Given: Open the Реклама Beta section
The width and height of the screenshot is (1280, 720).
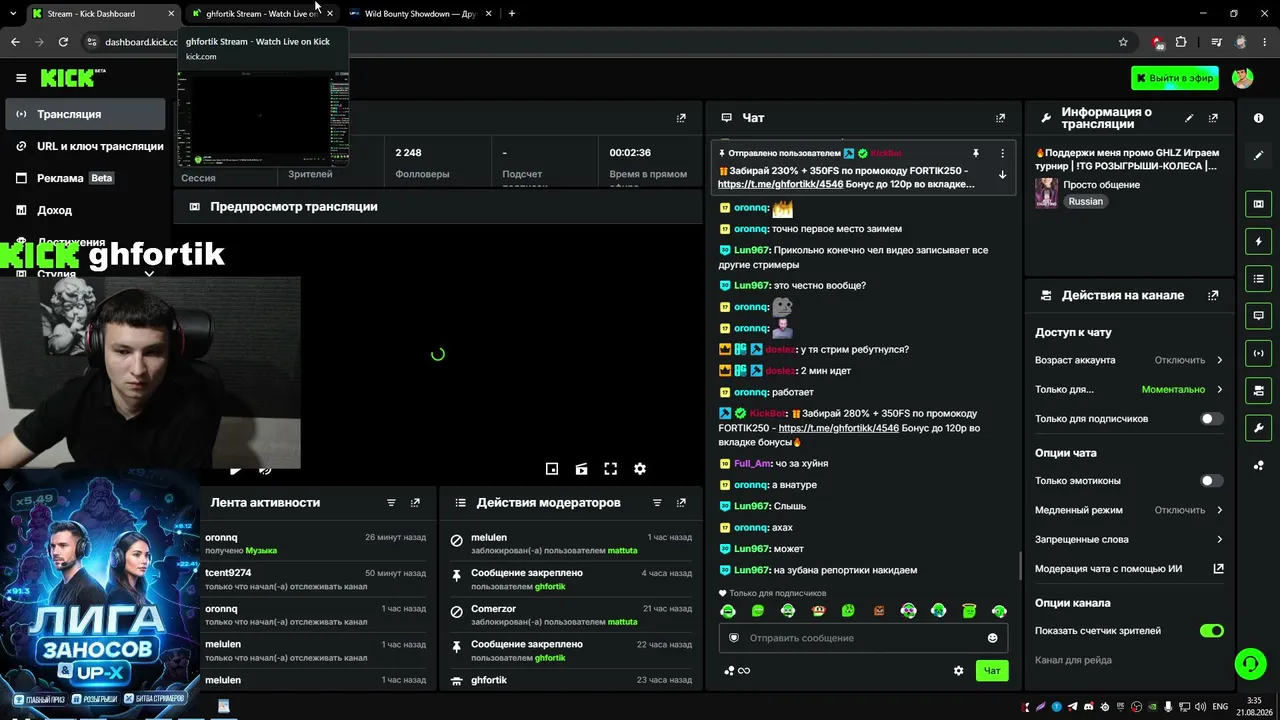Looking at the screenshot, I should [86, 178].
